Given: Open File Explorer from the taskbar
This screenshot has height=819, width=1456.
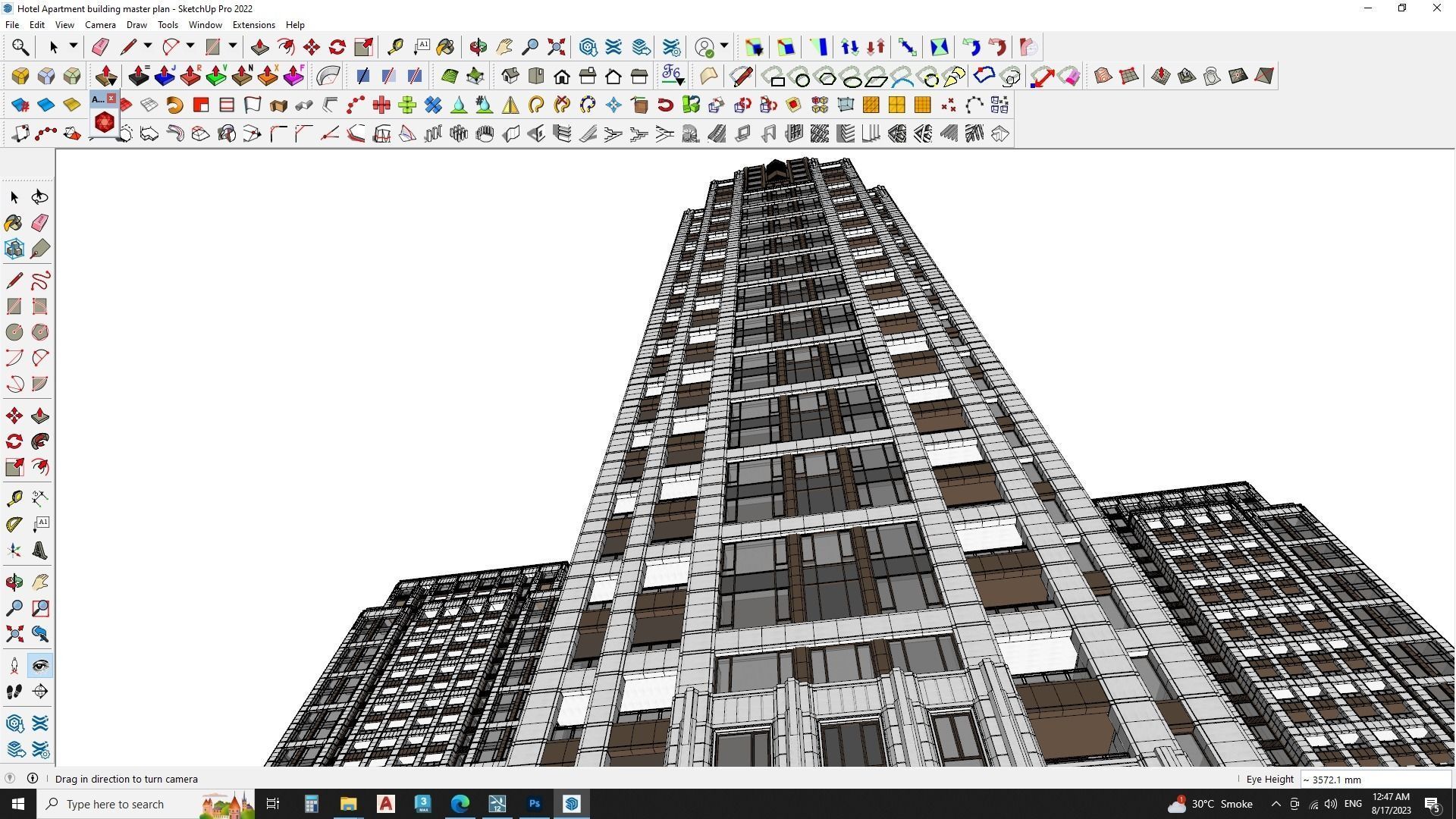Looking at the screenshot, I should [348, 804].
